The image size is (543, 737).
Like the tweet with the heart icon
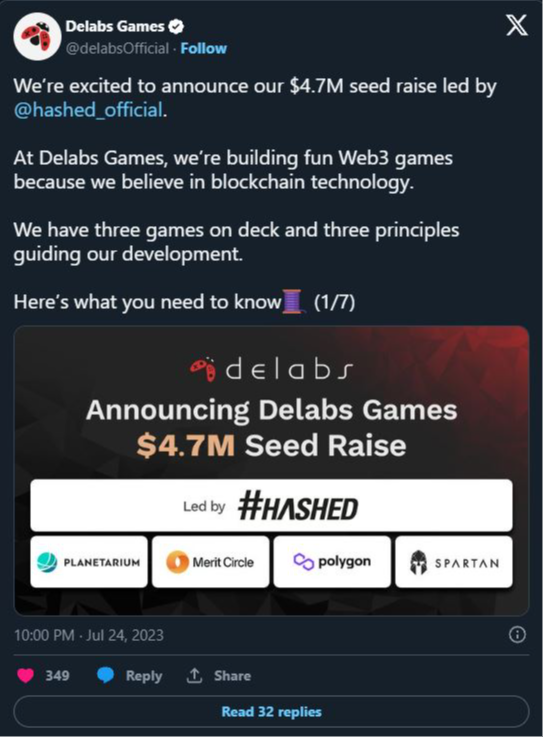click(x=25, y=675)
